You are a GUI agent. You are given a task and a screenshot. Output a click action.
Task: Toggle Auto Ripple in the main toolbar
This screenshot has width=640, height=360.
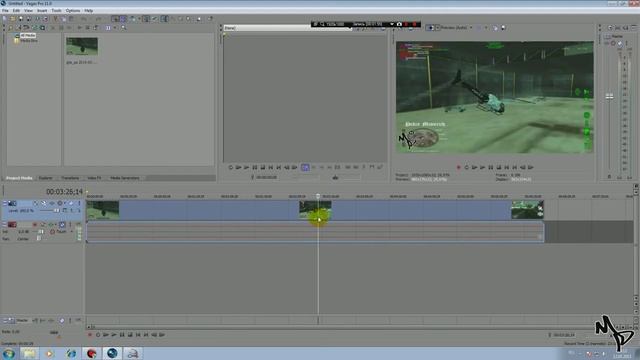point(132,19)
